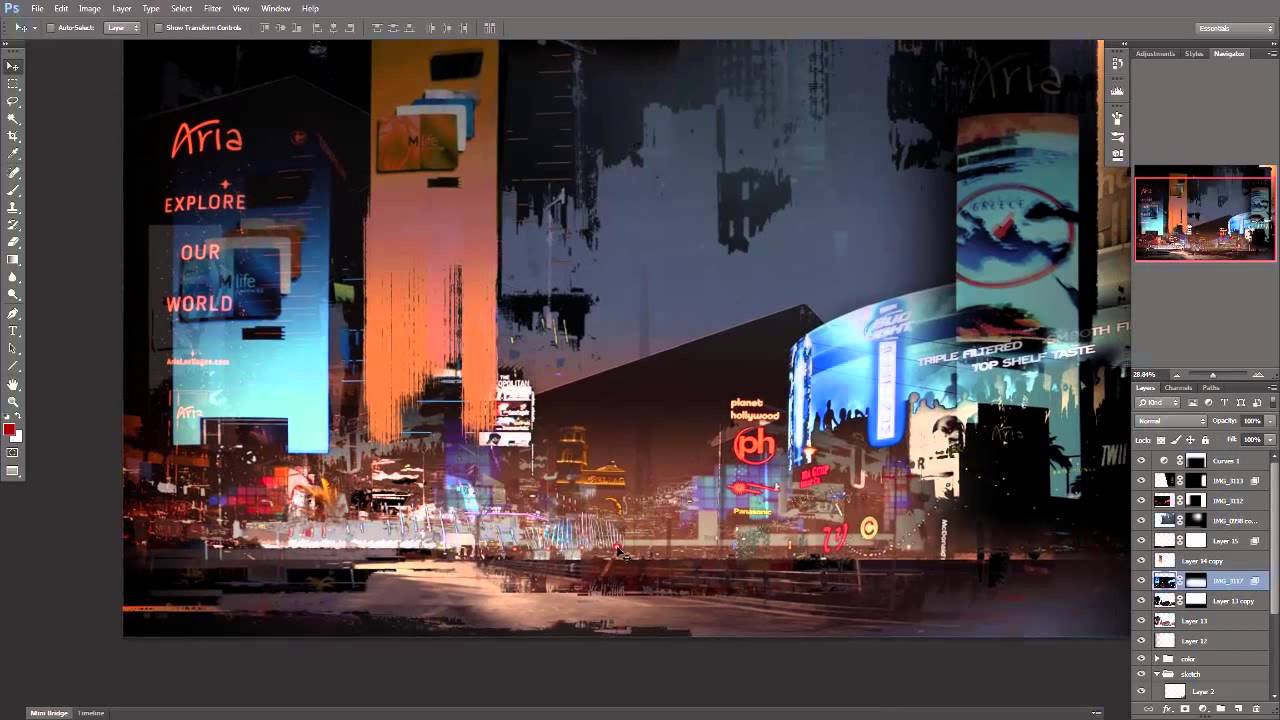Select the Blur tool
The width and height of the screenshot is (1280, 720).
[x=13, y=277]
